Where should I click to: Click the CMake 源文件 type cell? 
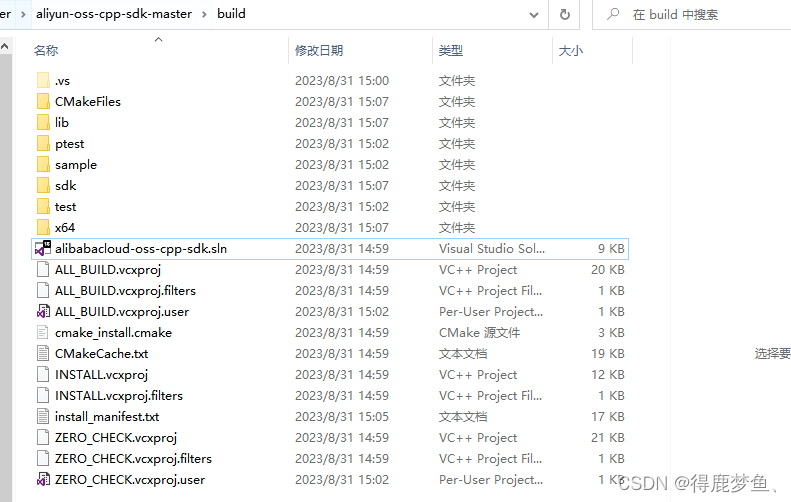[479, 333]
